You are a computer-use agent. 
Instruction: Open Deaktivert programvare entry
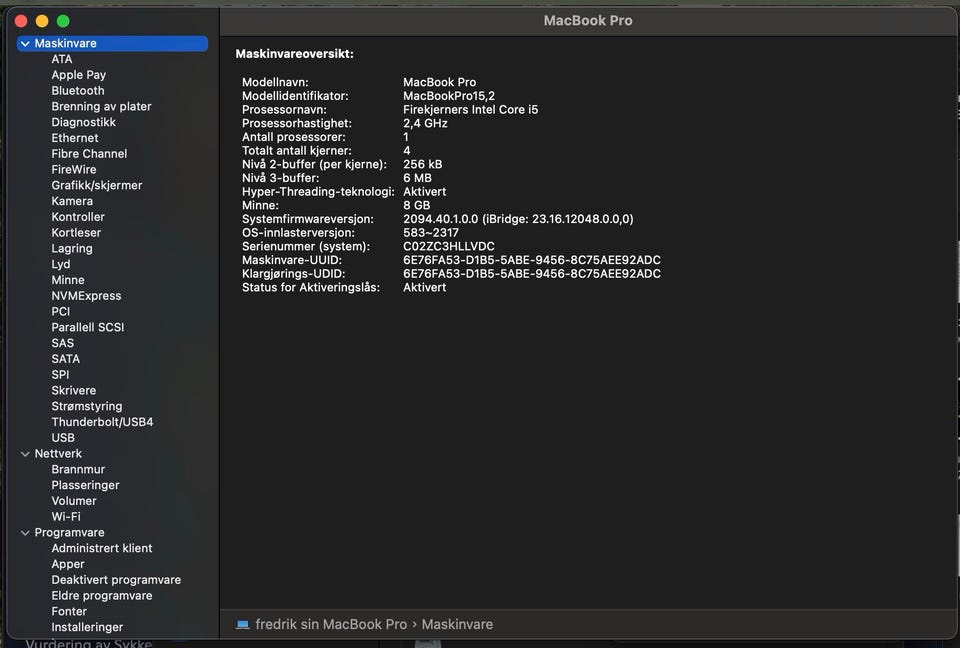(116, 580)
